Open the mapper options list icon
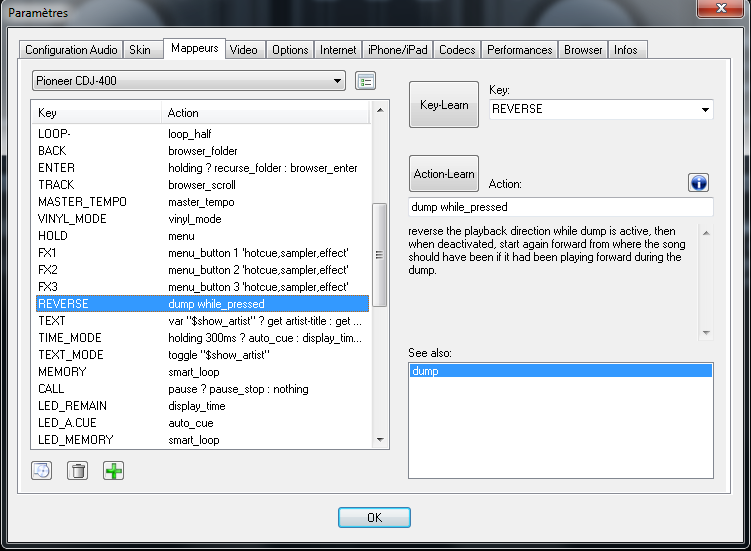Viewport: 751px width, 551px height. pos(365,81)
